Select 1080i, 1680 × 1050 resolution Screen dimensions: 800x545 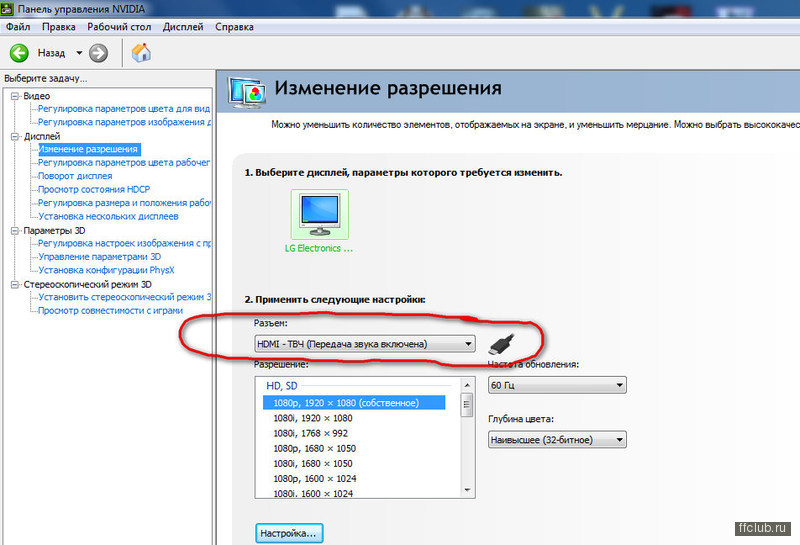pos(313,463)
